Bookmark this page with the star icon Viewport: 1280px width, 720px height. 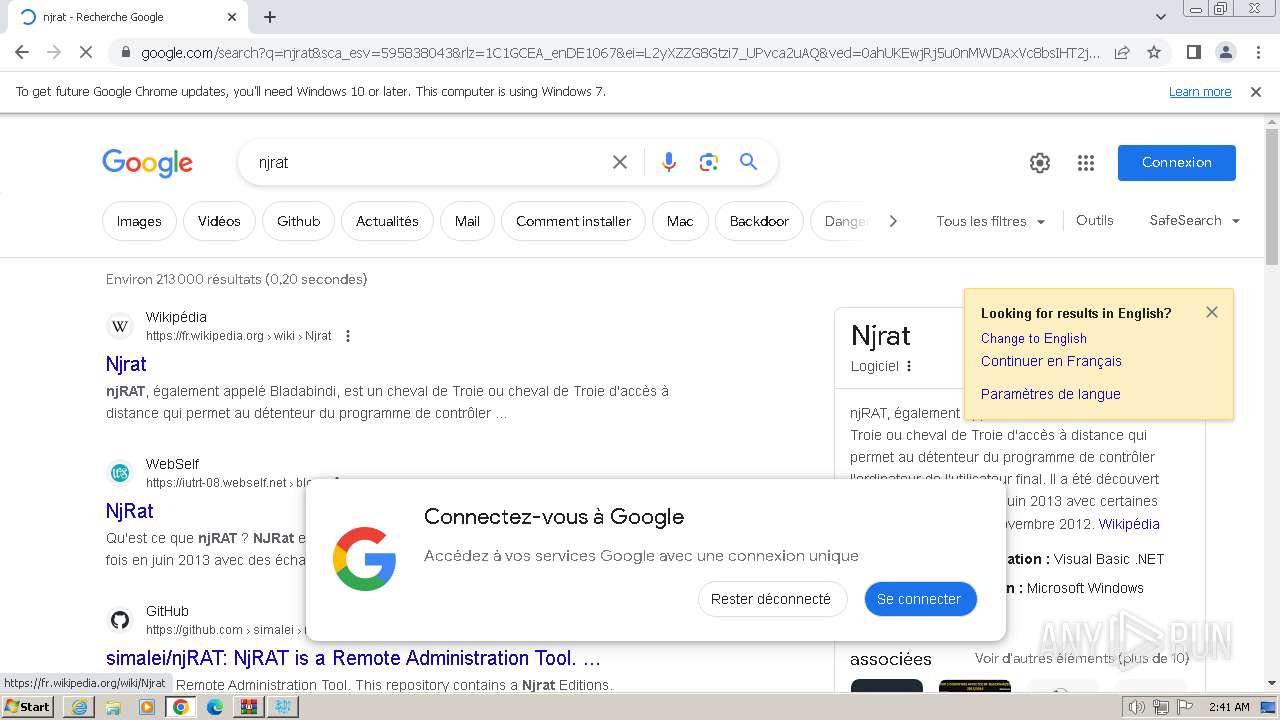pos(1154,52)
